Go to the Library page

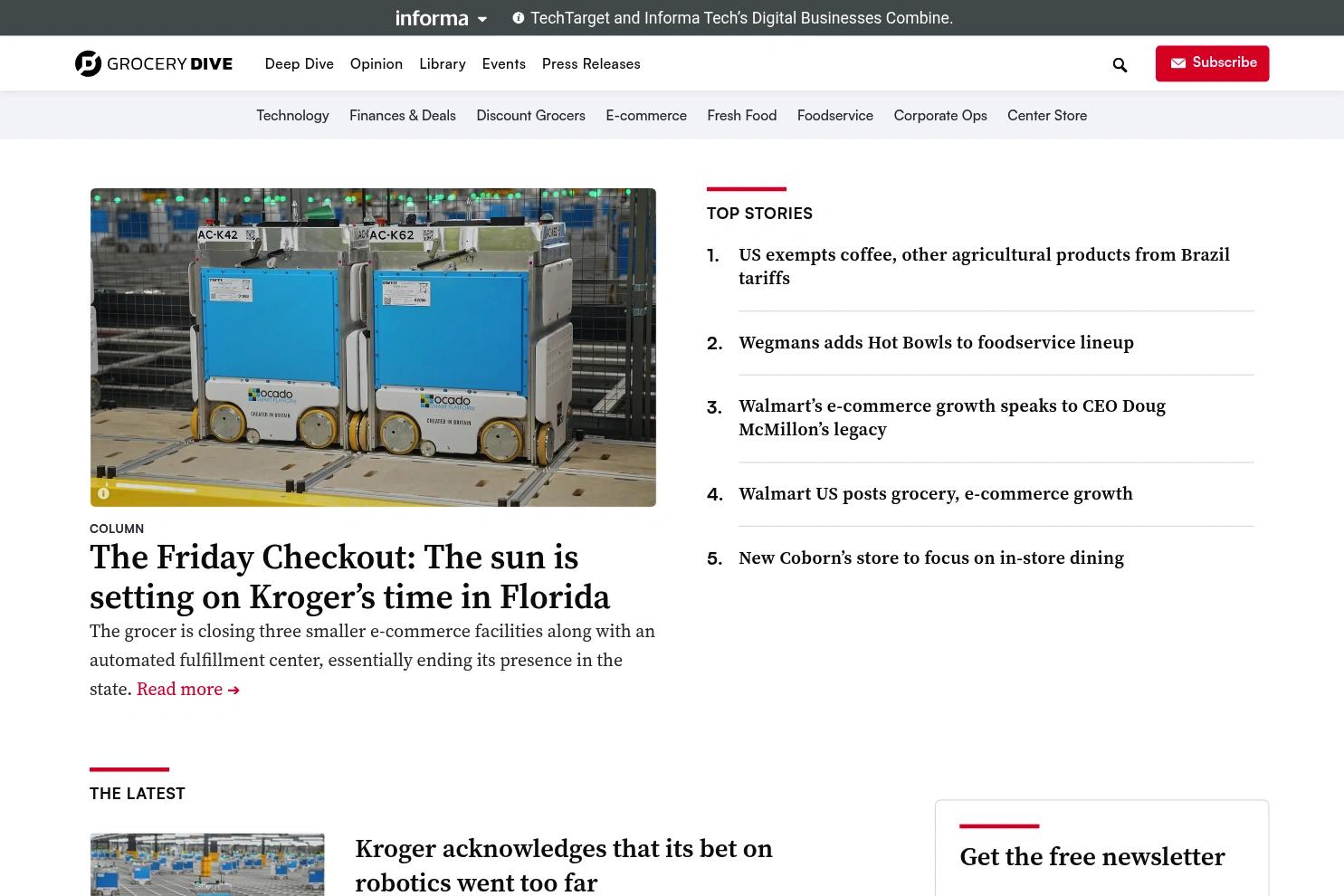[x=443, y=63]
